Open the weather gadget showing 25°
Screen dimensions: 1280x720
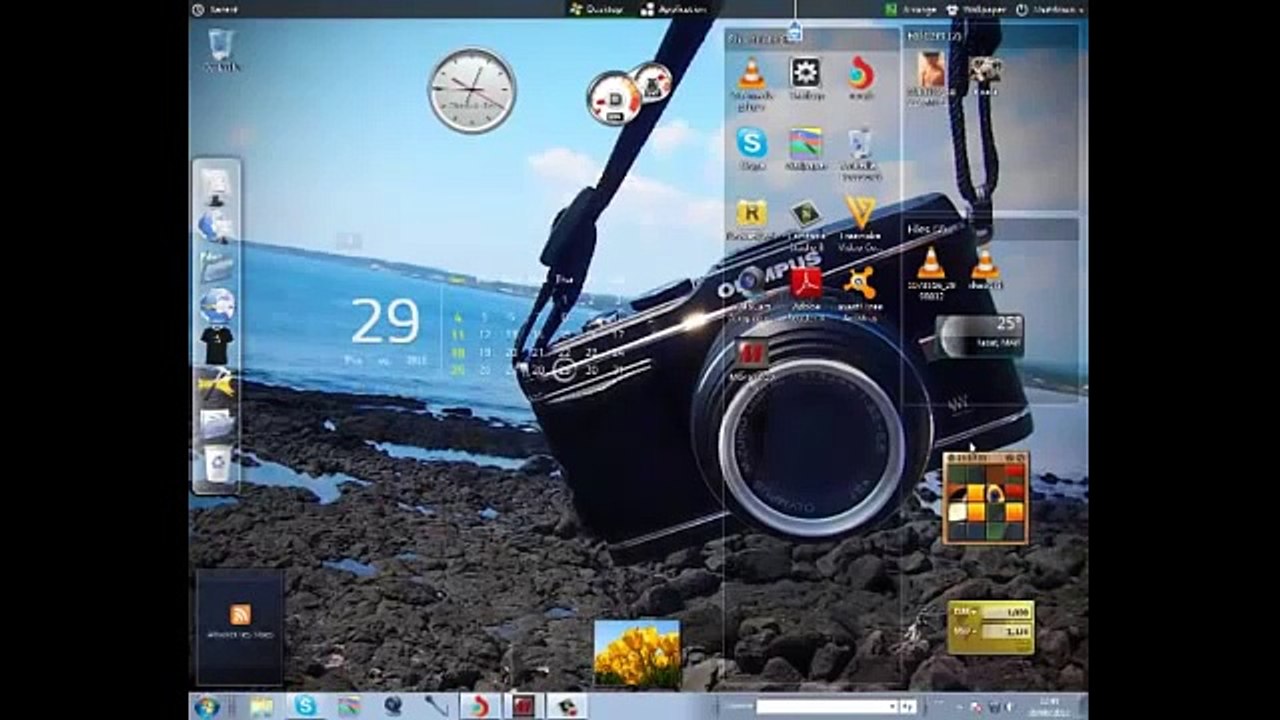981,336
